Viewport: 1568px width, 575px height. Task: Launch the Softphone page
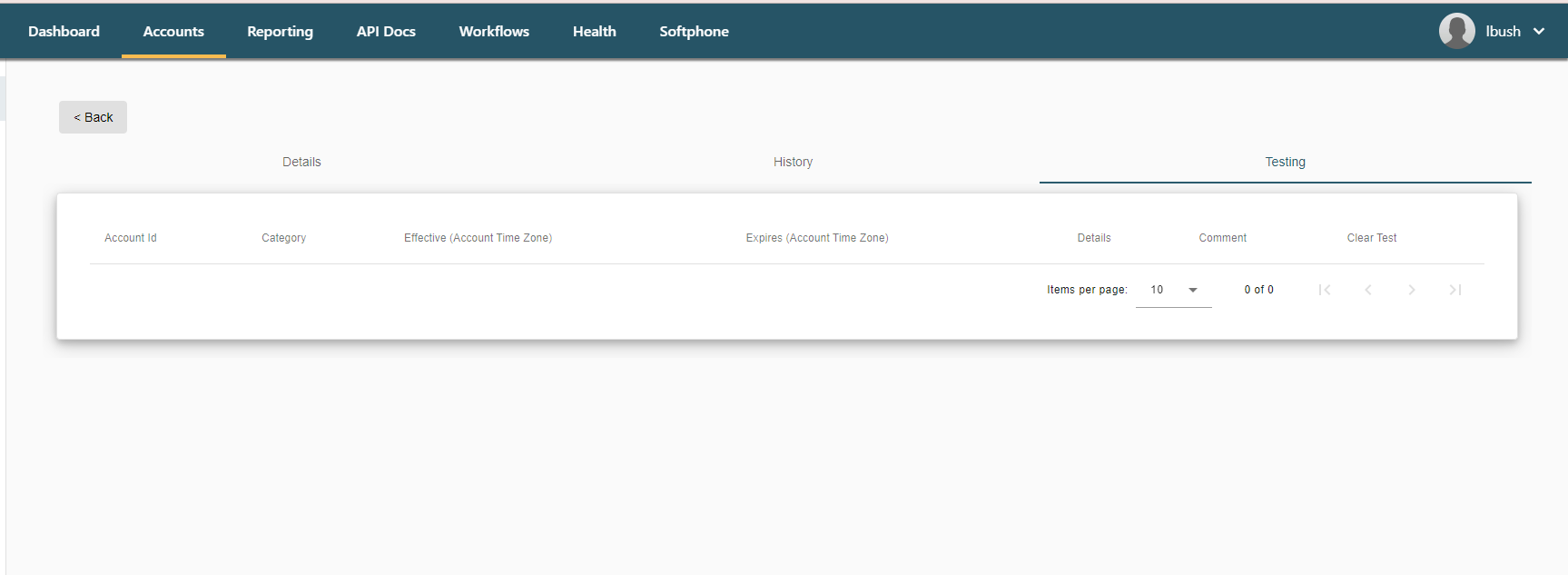click(694, 32)
